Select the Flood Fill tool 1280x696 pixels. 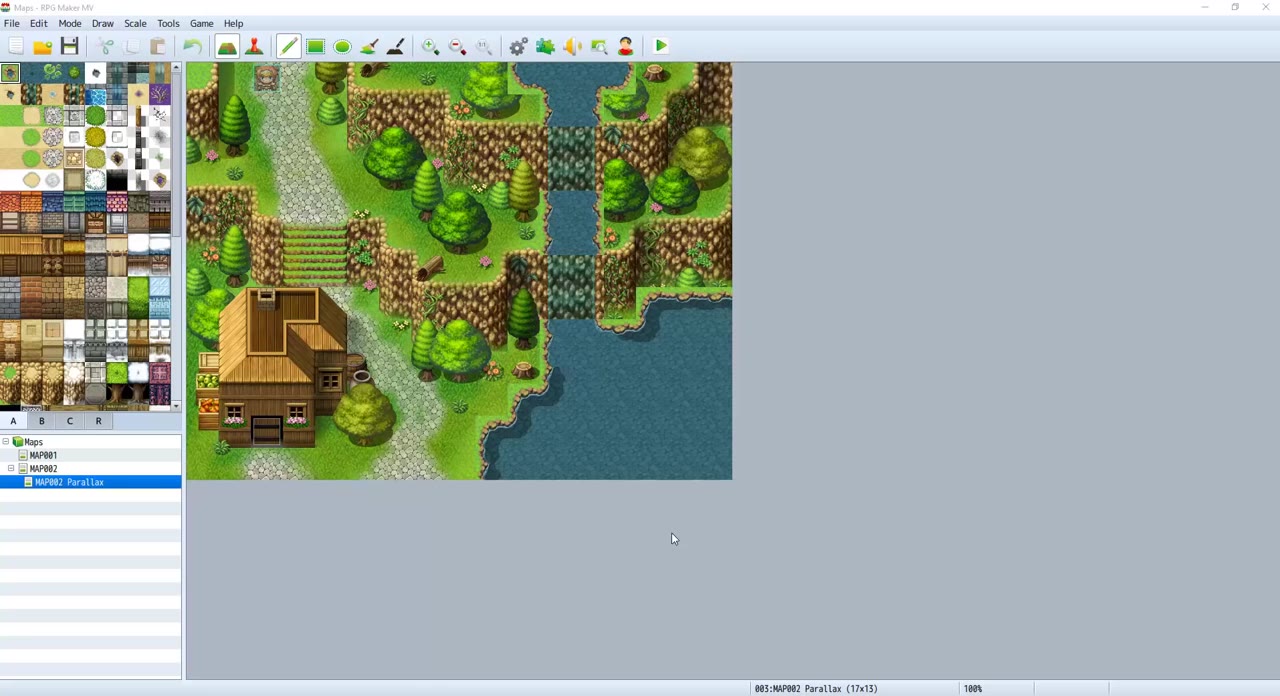tap(369, 46)
